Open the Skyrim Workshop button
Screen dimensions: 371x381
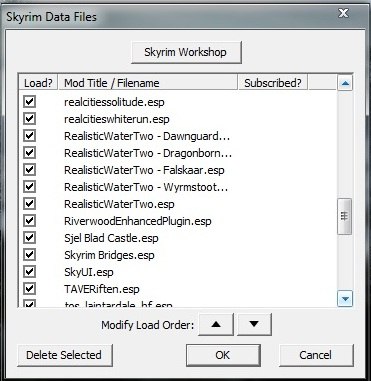(186, 52)
